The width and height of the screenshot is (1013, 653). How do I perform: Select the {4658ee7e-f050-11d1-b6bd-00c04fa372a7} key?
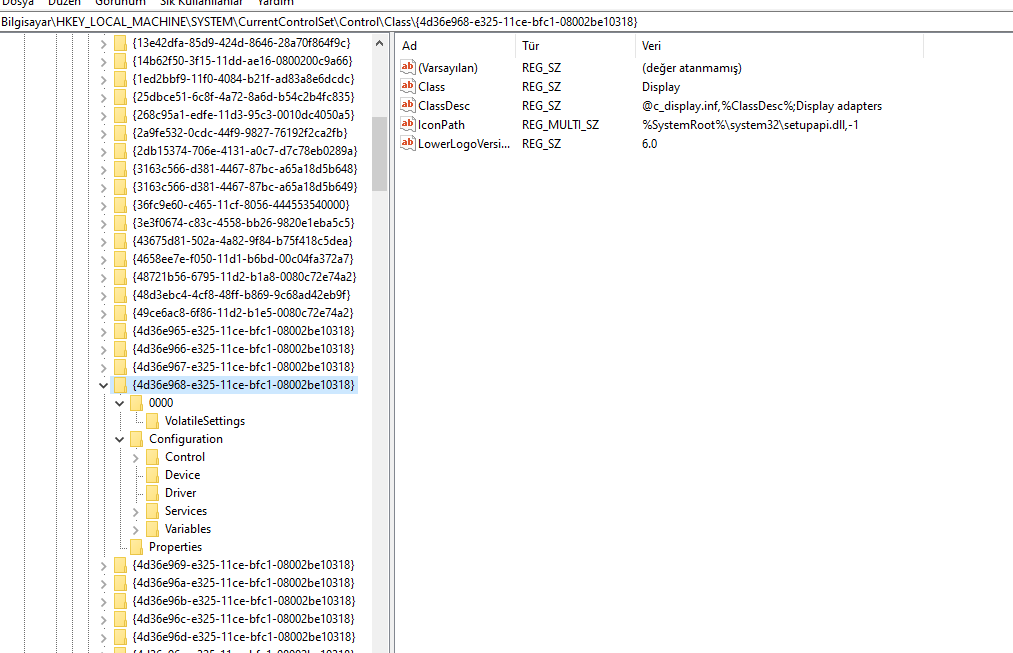pyautogui.click(x=243, y=259)
